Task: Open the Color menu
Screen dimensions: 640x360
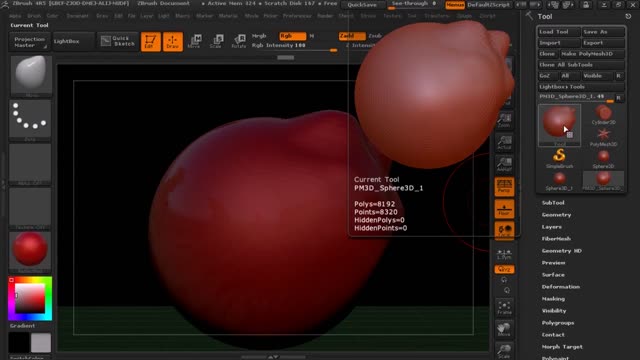Action: click(52, 16)
